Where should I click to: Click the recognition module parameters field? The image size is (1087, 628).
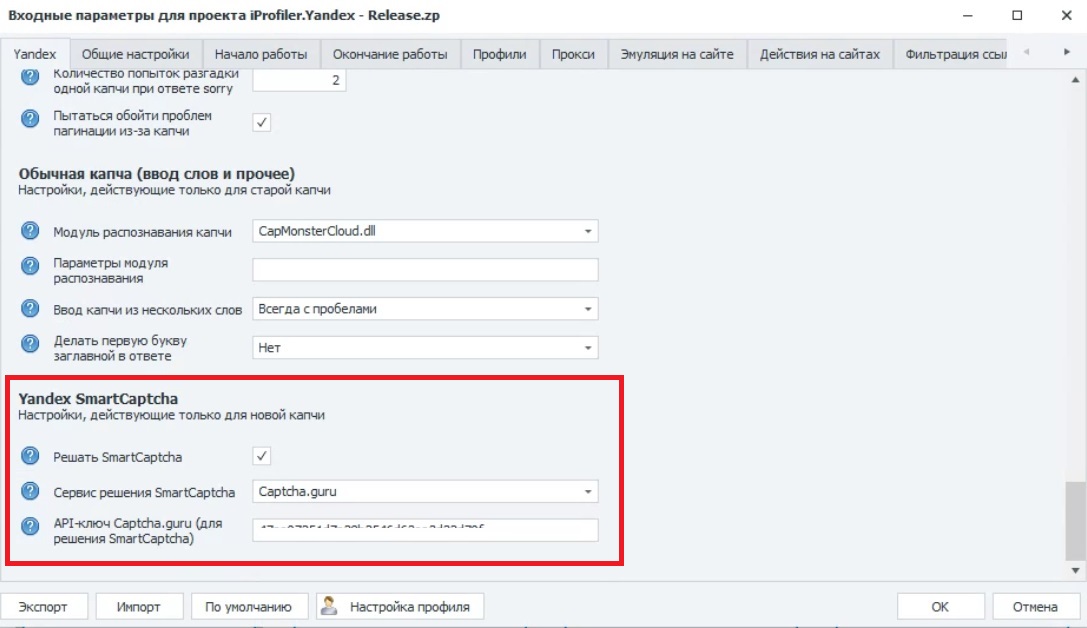(425, 270)
